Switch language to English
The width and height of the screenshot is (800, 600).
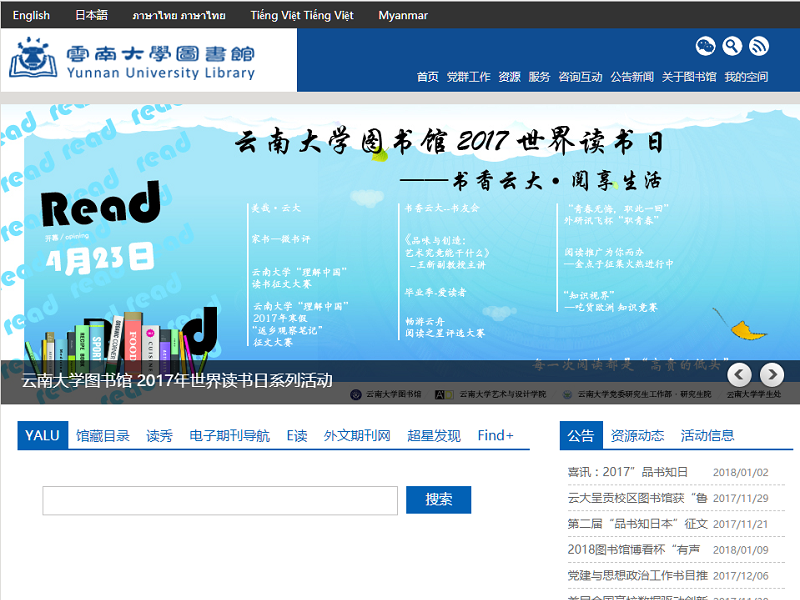(31, 15)
